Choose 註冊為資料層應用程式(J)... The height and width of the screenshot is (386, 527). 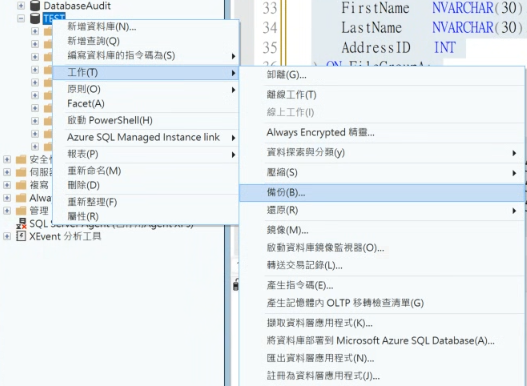[382, 376]
